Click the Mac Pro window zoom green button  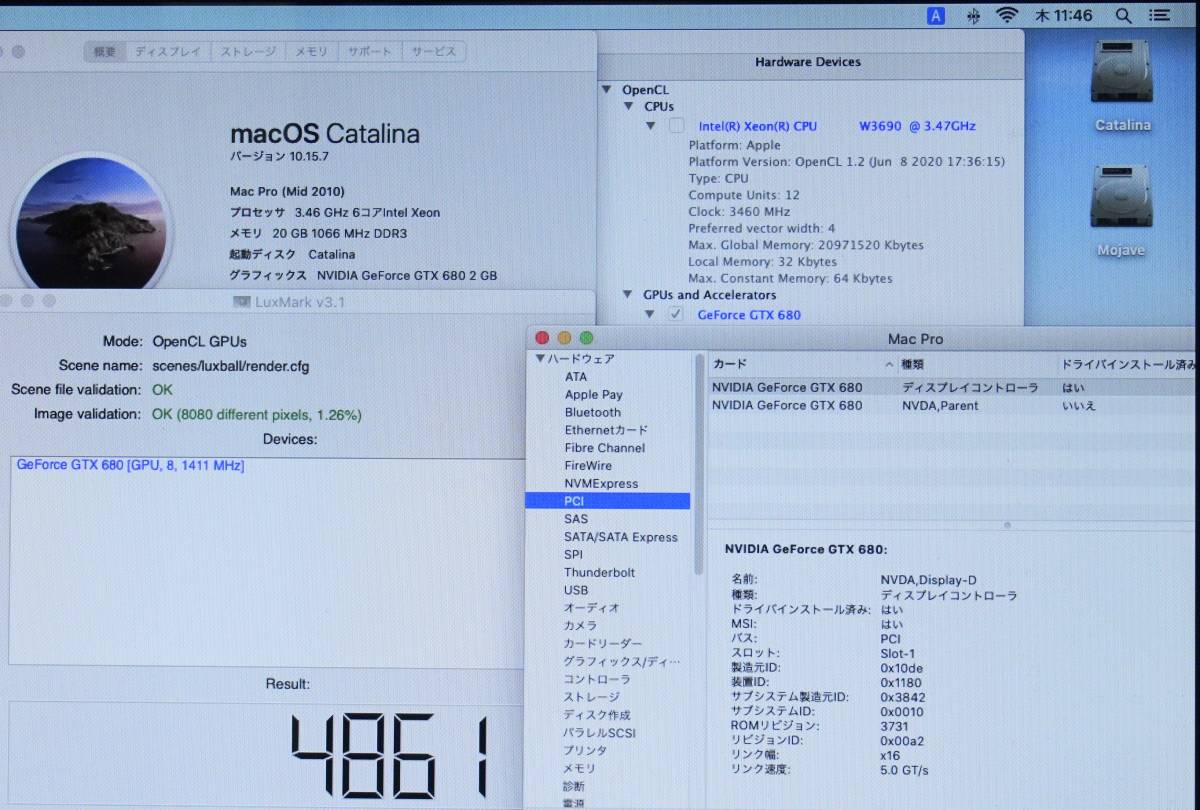pyautogui.click(x=587, y=338)
